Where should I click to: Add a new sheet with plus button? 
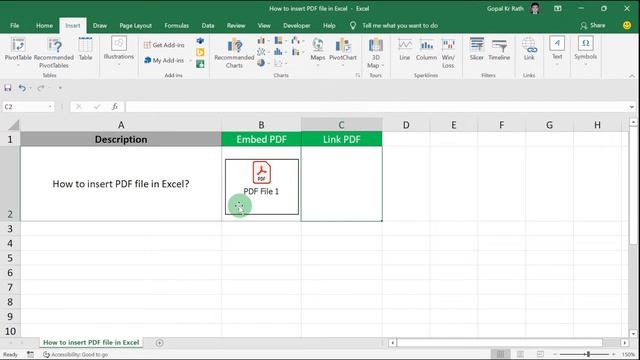point(160,343)
